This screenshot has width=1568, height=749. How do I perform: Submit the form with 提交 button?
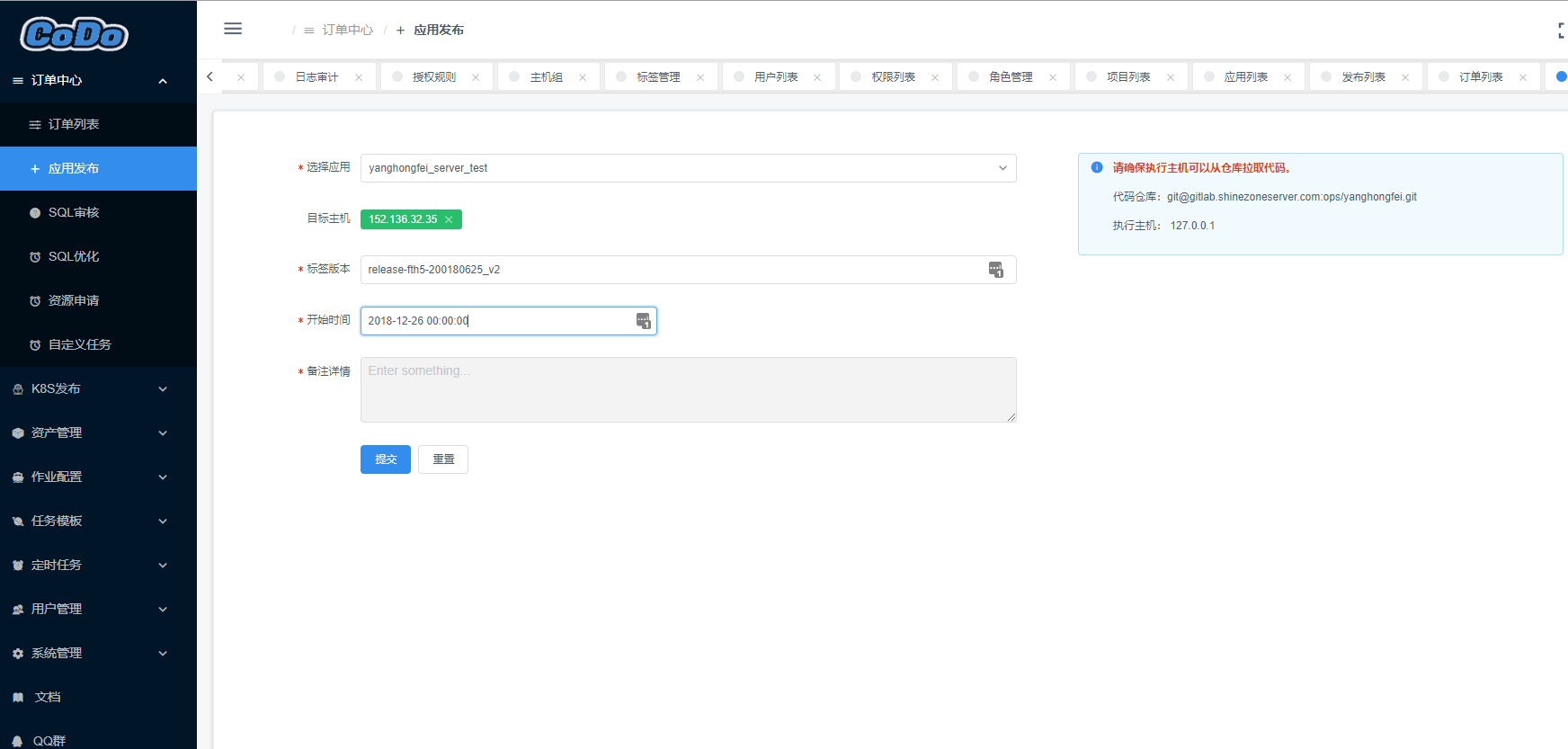coord(386,459)
